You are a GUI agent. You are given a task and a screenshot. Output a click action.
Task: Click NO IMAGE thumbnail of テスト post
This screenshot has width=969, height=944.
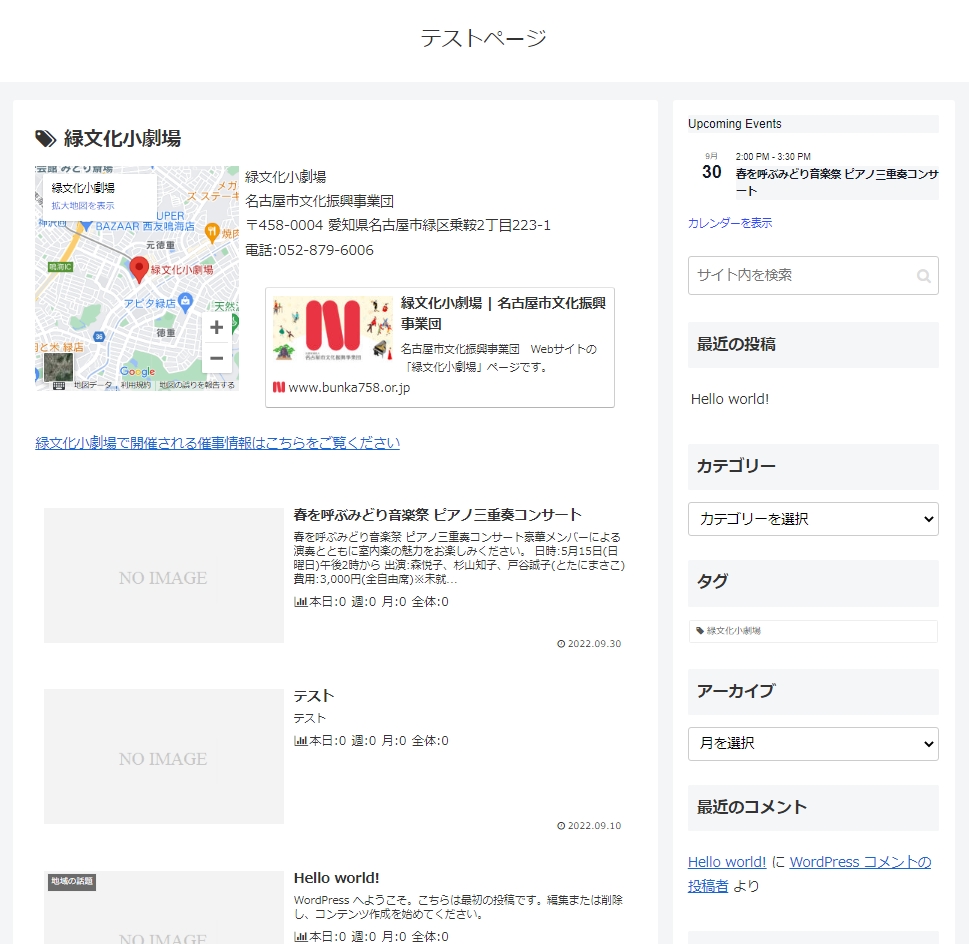point(164,756)
